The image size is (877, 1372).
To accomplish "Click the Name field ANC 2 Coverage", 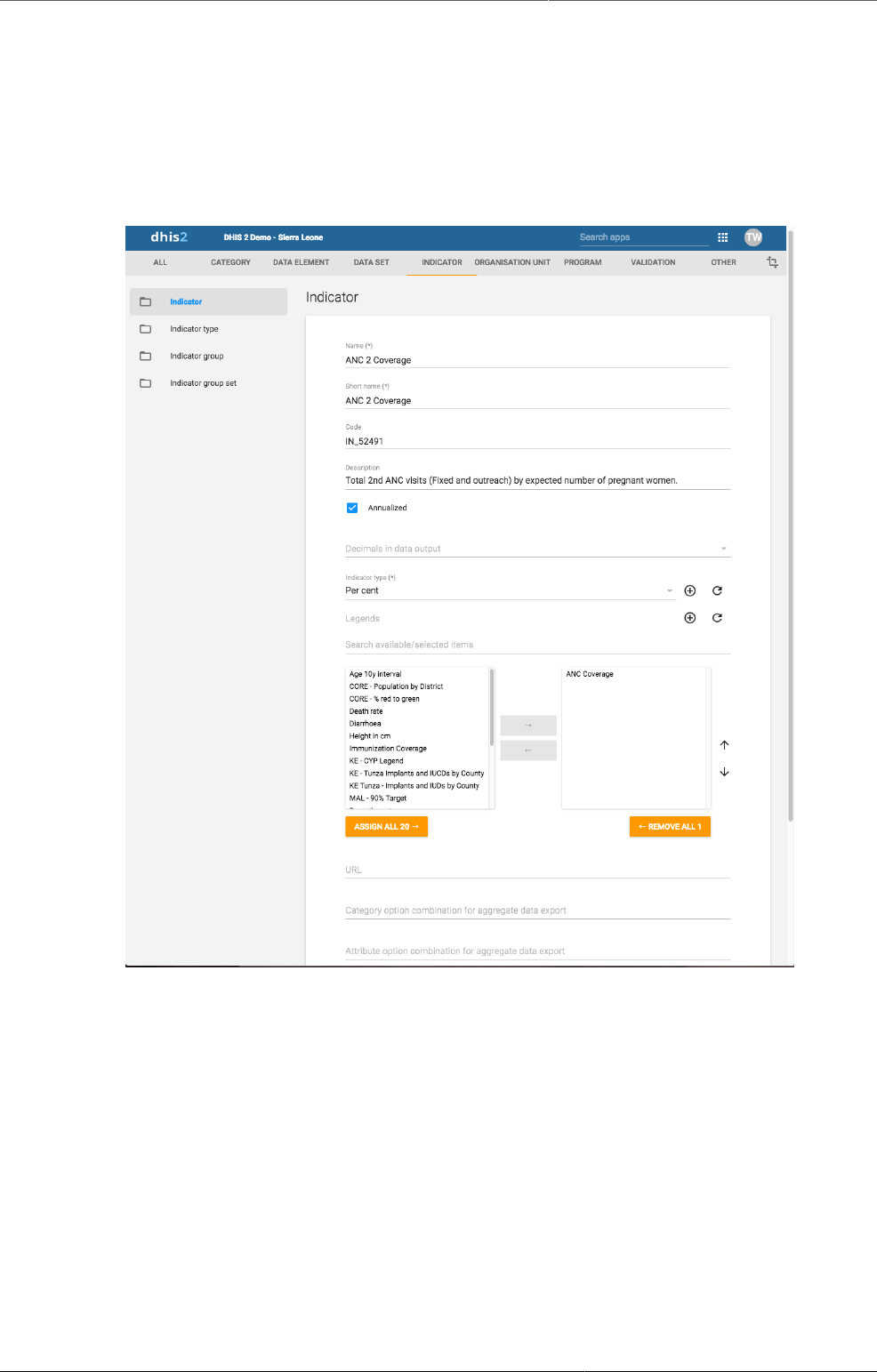I will pos(537,360).
